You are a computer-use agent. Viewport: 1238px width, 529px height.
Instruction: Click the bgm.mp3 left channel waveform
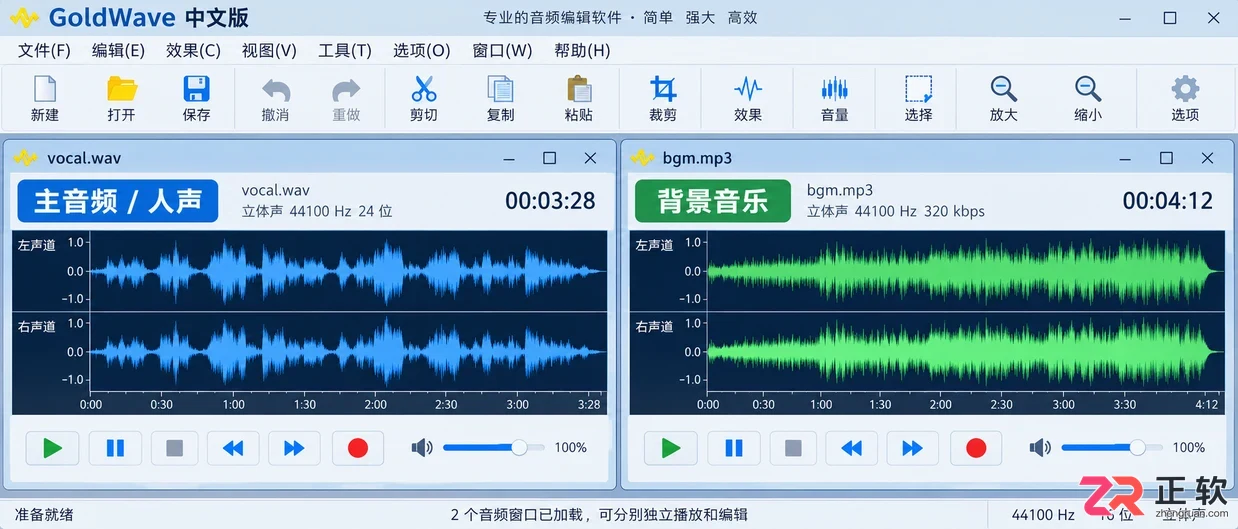pos(965,271)
